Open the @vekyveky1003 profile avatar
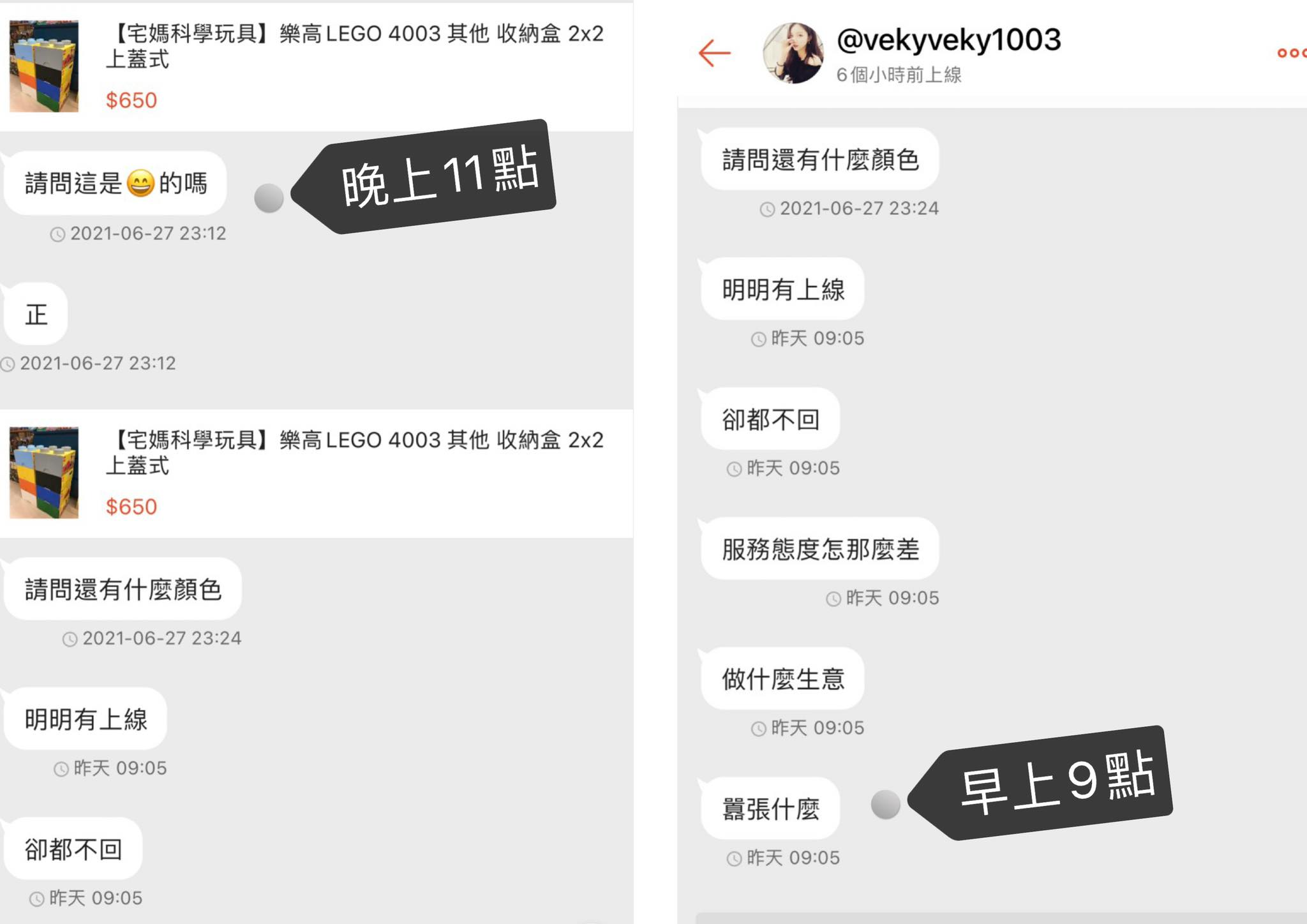 pos(793,53)
